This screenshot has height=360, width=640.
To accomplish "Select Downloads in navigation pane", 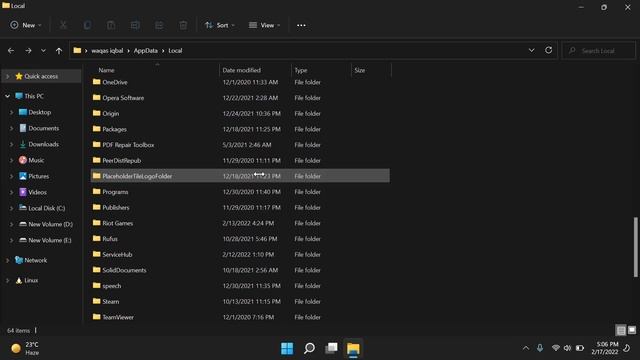I will point(44,144).
